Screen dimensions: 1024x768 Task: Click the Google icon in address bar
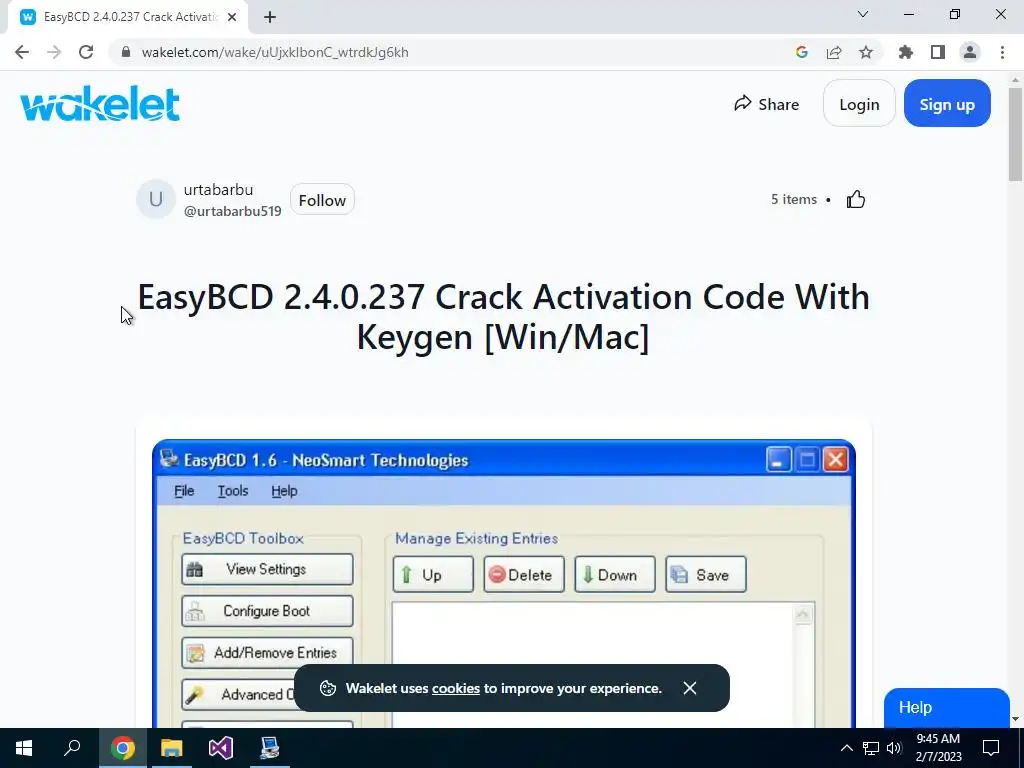coord(802,52)
